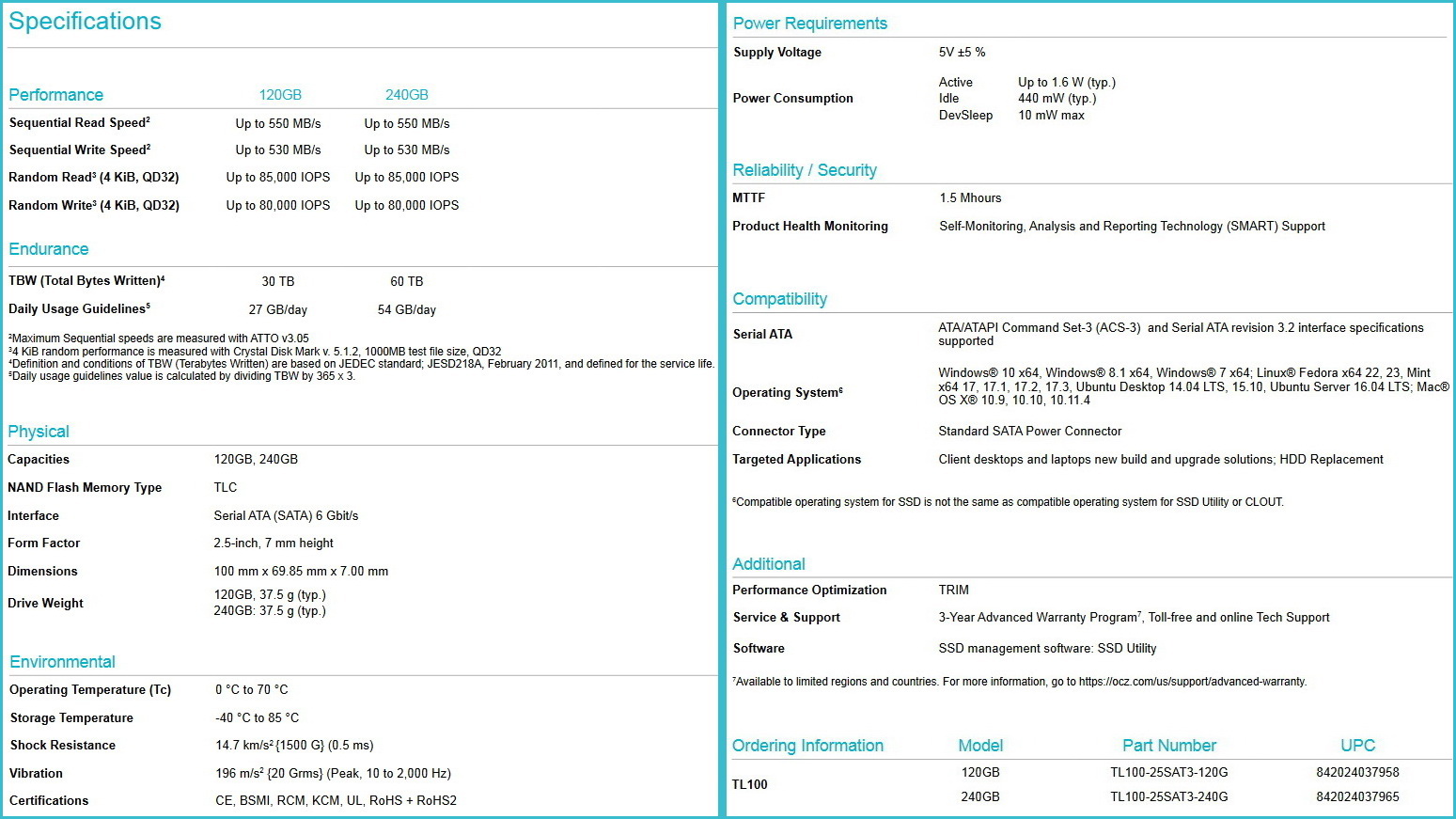Click the 240GB performance column header

pyautogui.click(x=407, y=95)
